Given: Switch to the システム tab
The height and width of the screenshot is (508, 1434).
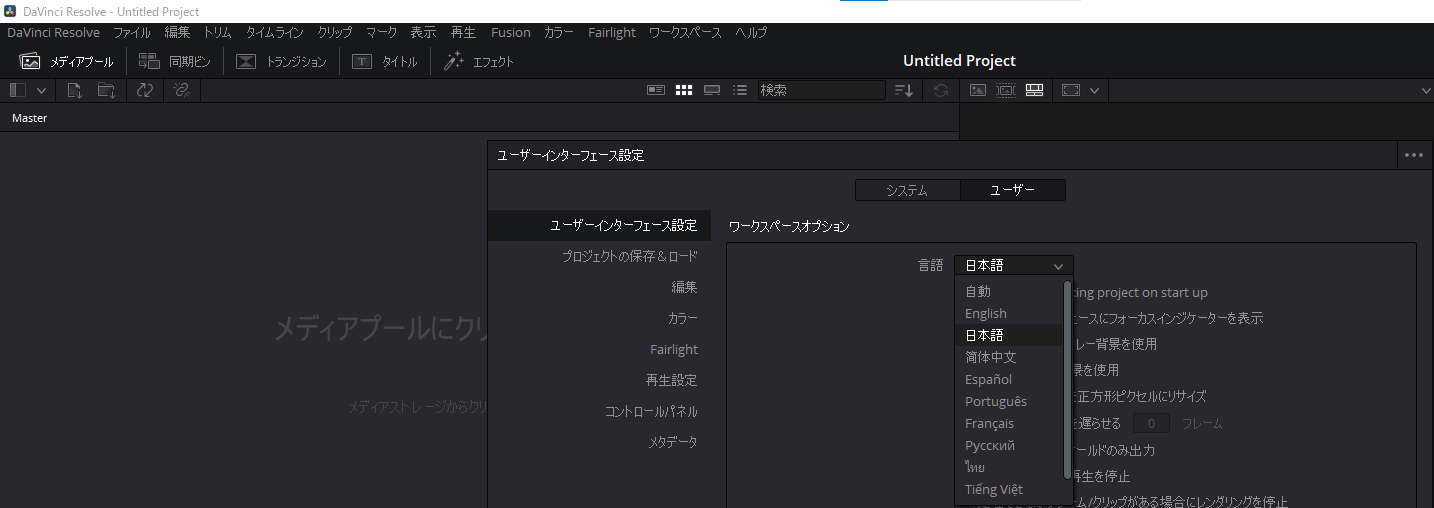Looking at the screenshot, I should point(907,190).
